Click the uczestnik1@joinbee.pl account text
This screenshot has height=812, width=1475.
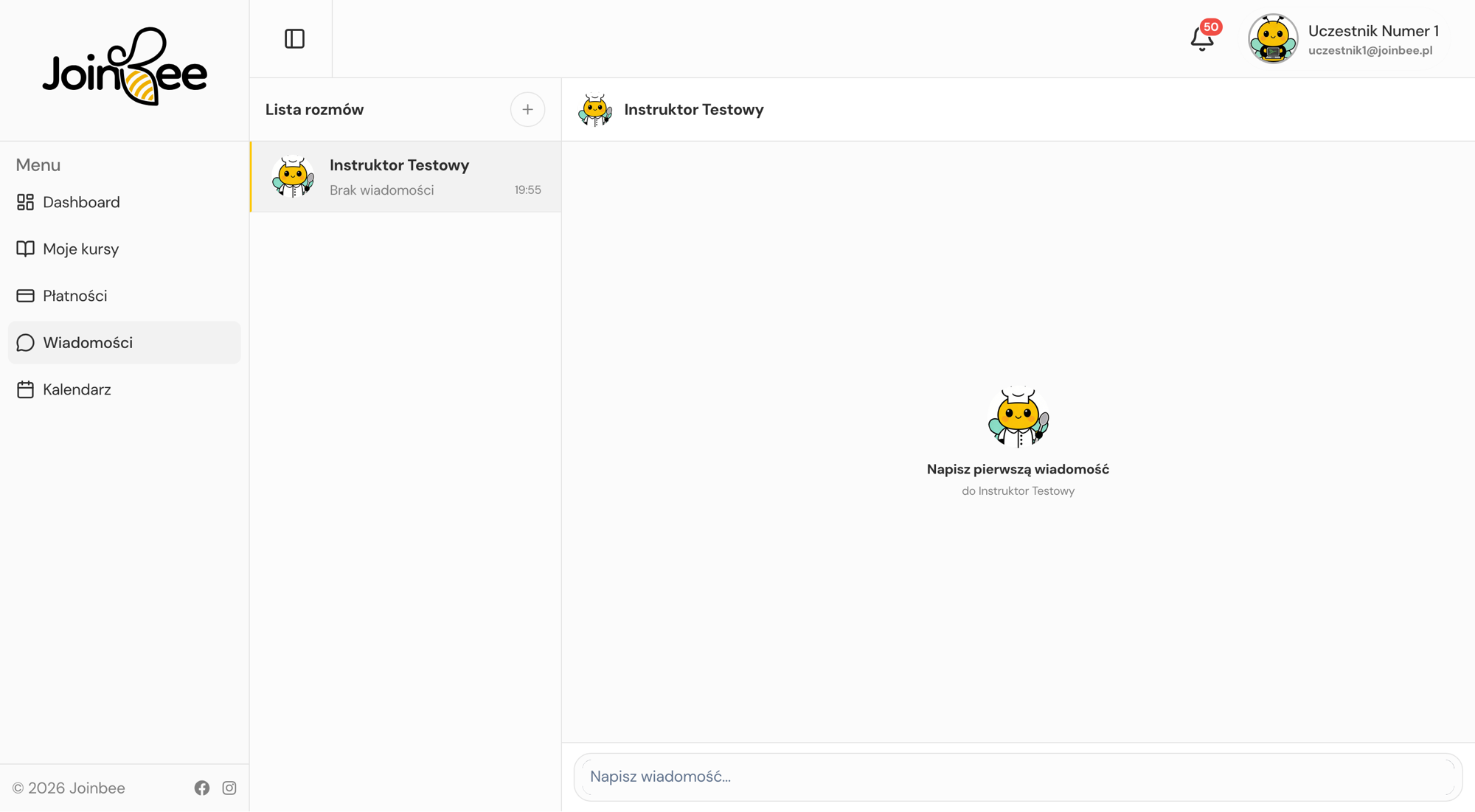pyautogui.click(x=1370, y=51)
